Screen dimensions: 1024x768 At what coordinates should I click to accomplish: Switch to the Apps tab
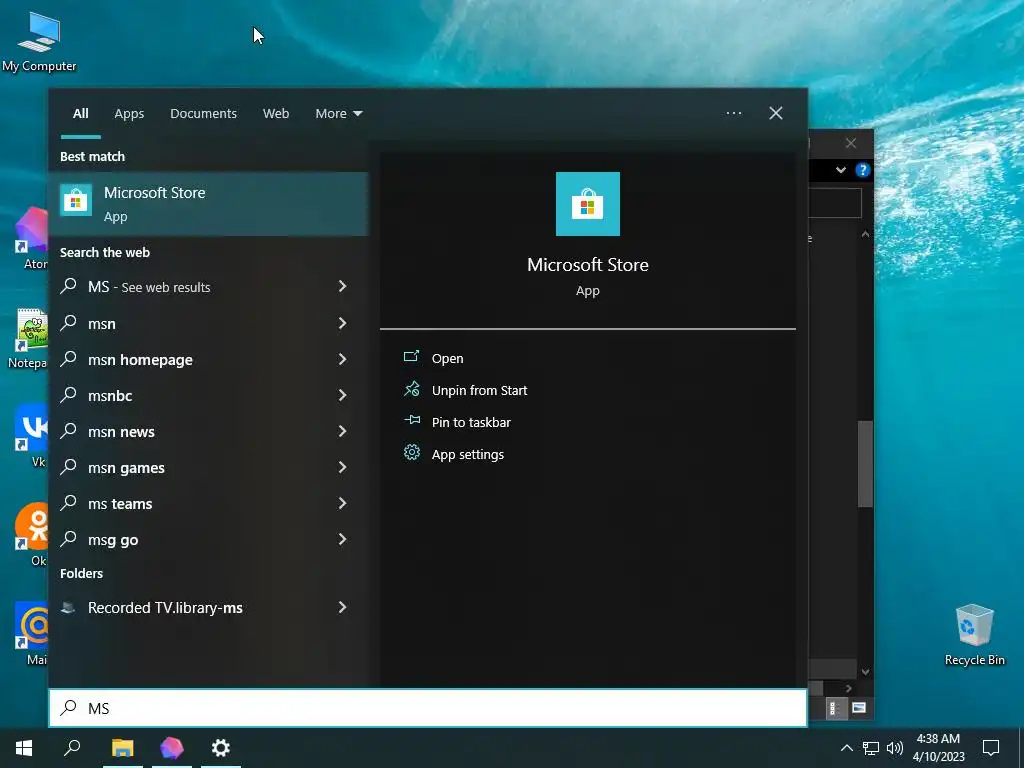tap(129, 114)
